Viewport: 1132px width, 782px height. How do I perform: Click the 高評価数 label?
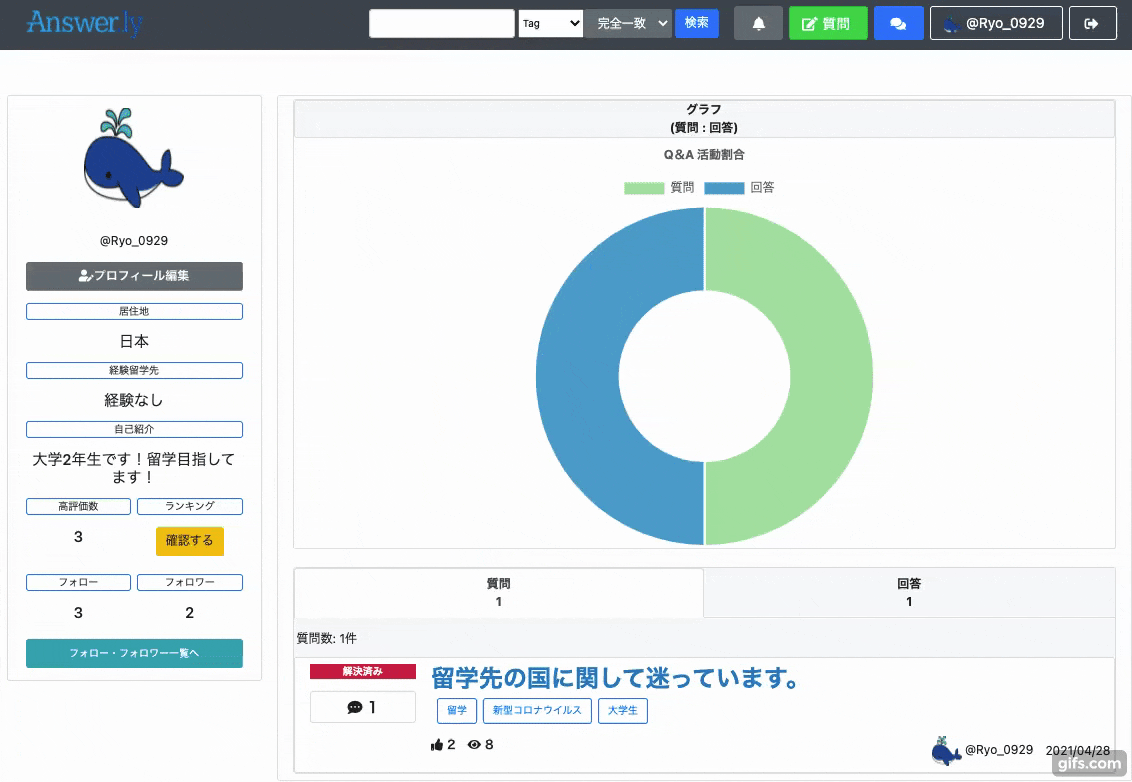coord(79,506)
